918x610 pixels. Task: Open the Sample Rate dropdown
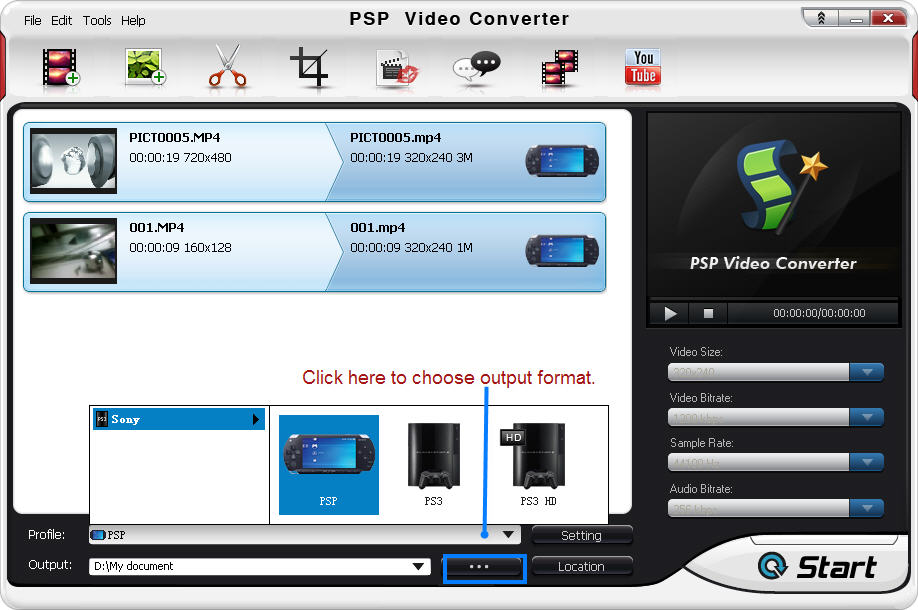[866, 462]
